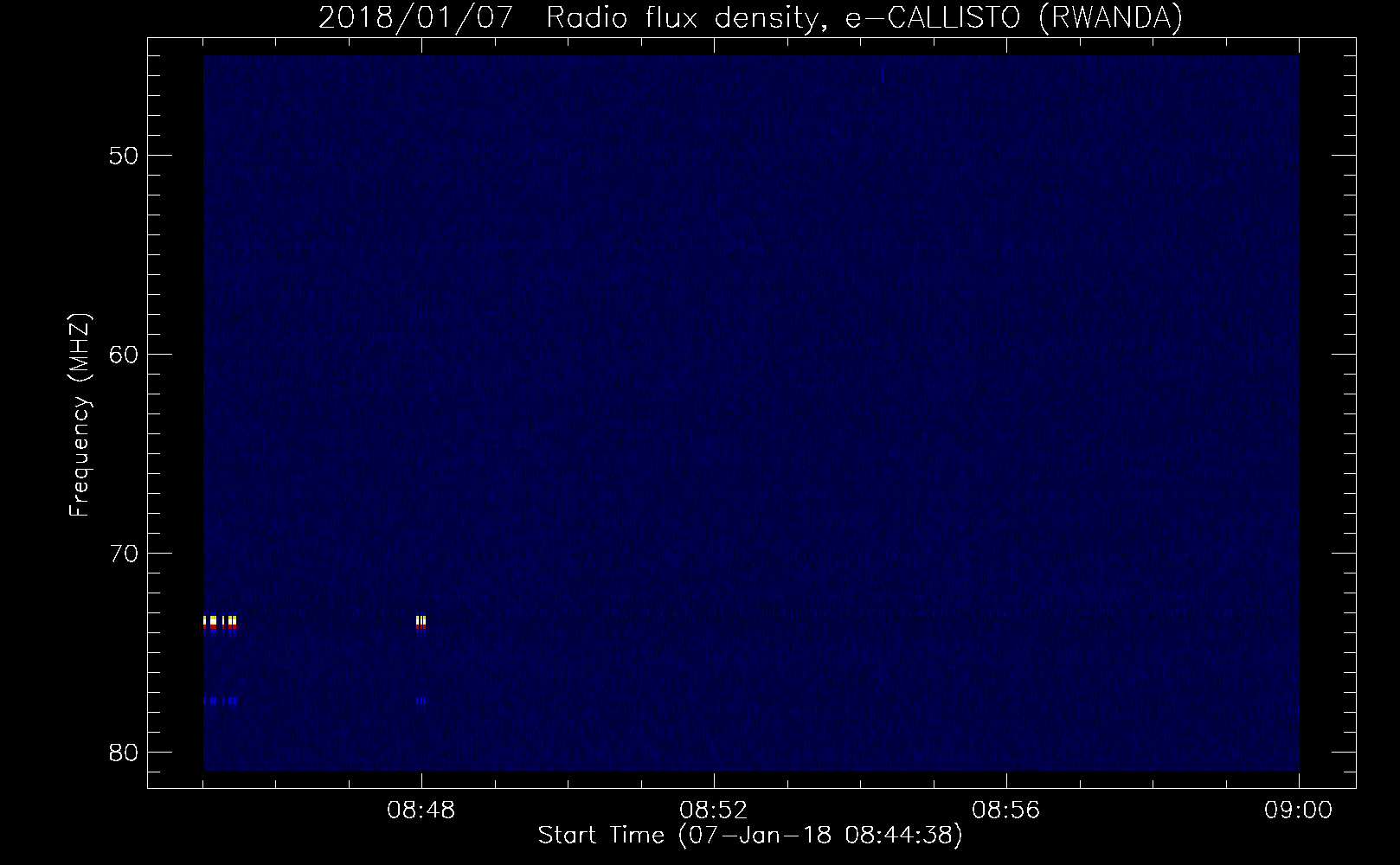
Task: Click the 09:00 time tick label
Action: [1299, 811]
